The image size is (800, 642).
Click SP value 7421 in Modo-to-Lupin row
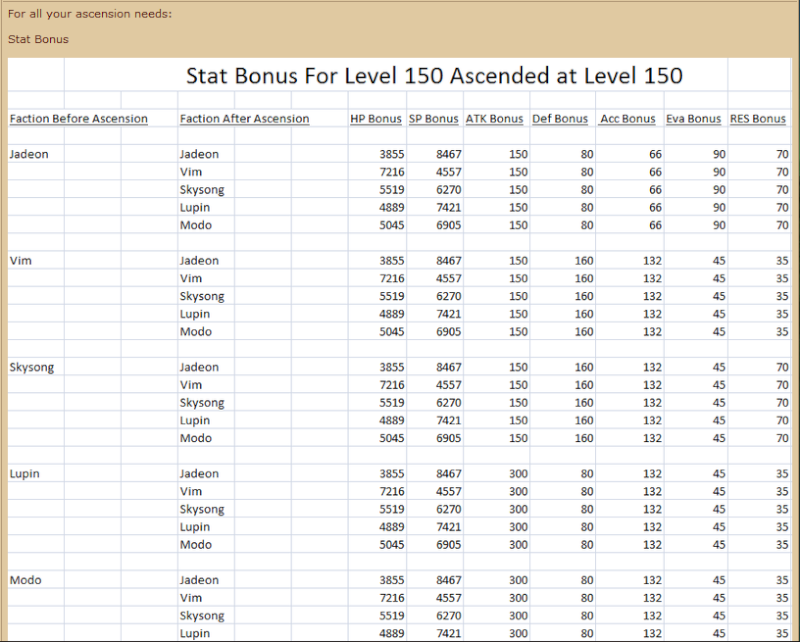click(448, 633)
